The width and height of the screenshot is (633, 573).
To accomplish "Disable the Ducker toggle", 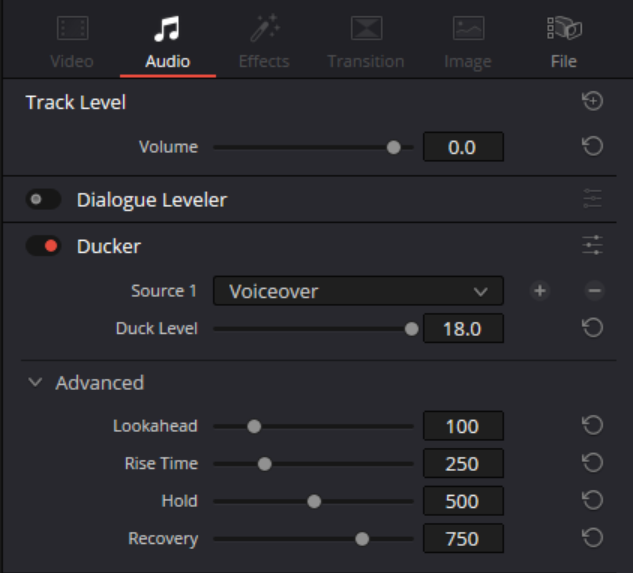I will click(43, 246).
